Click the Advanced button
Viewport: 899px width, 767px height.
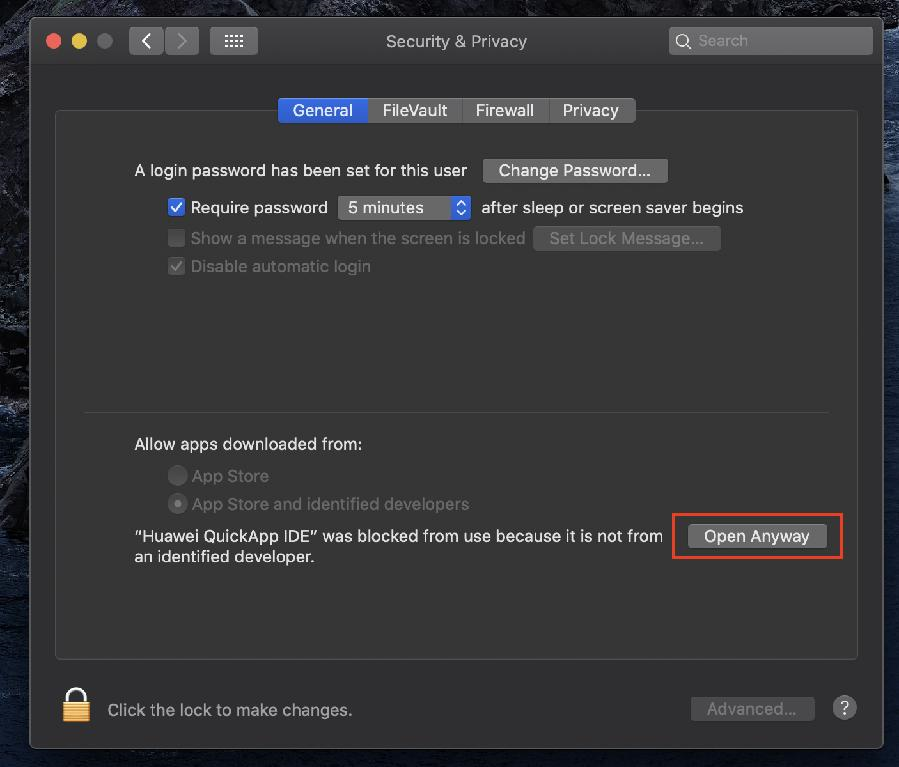pyautogui.click(x=752, y=709)
